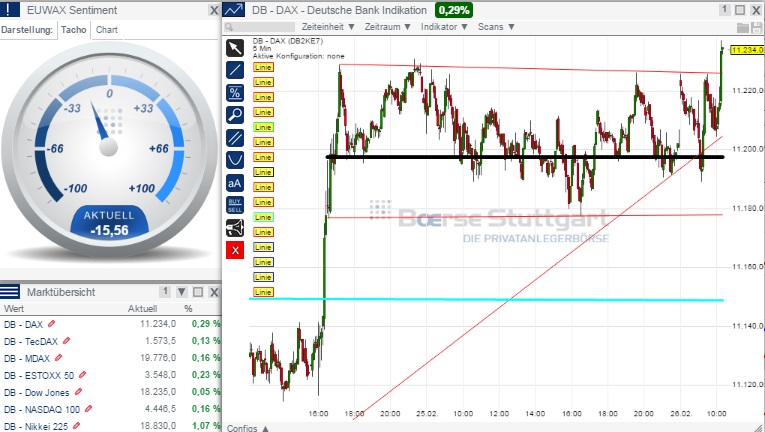This screenshot has height=432, width=765.
Task: Maximize the Marktübersicht panel
Action: pyautogui.click(x=198, y=292)
